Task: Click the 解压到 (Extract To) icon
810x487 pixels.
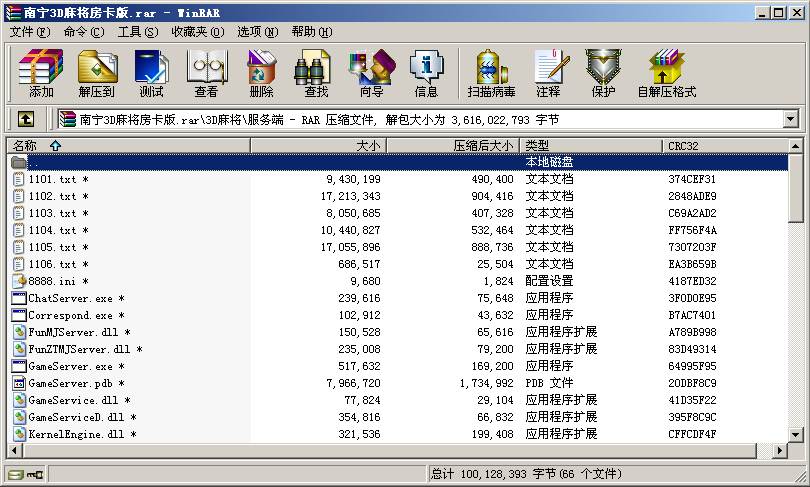Action: point(96,73)
